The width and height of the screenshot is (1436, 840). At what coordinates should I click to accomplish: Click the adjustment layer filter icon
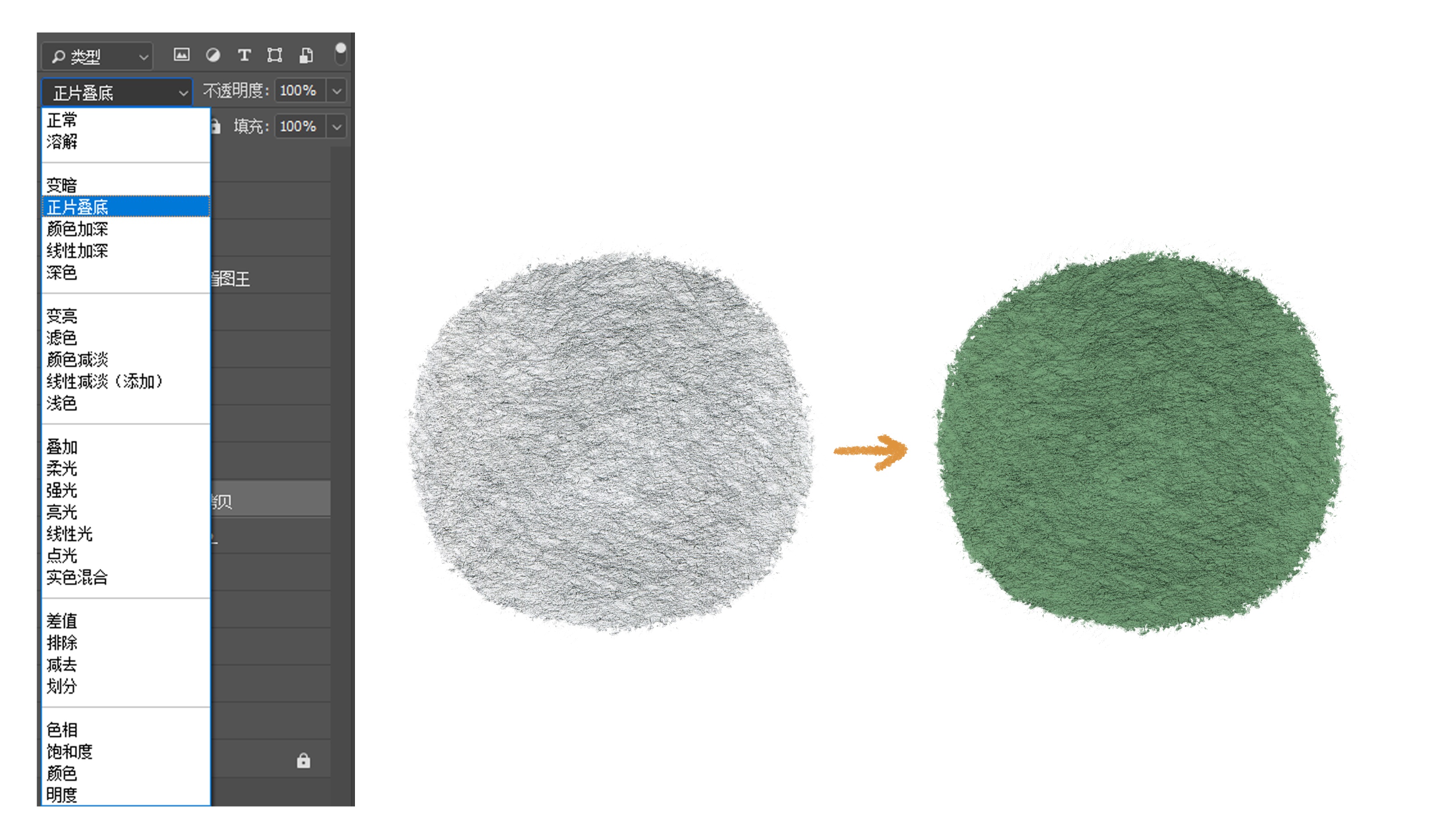tap(213, 55)
